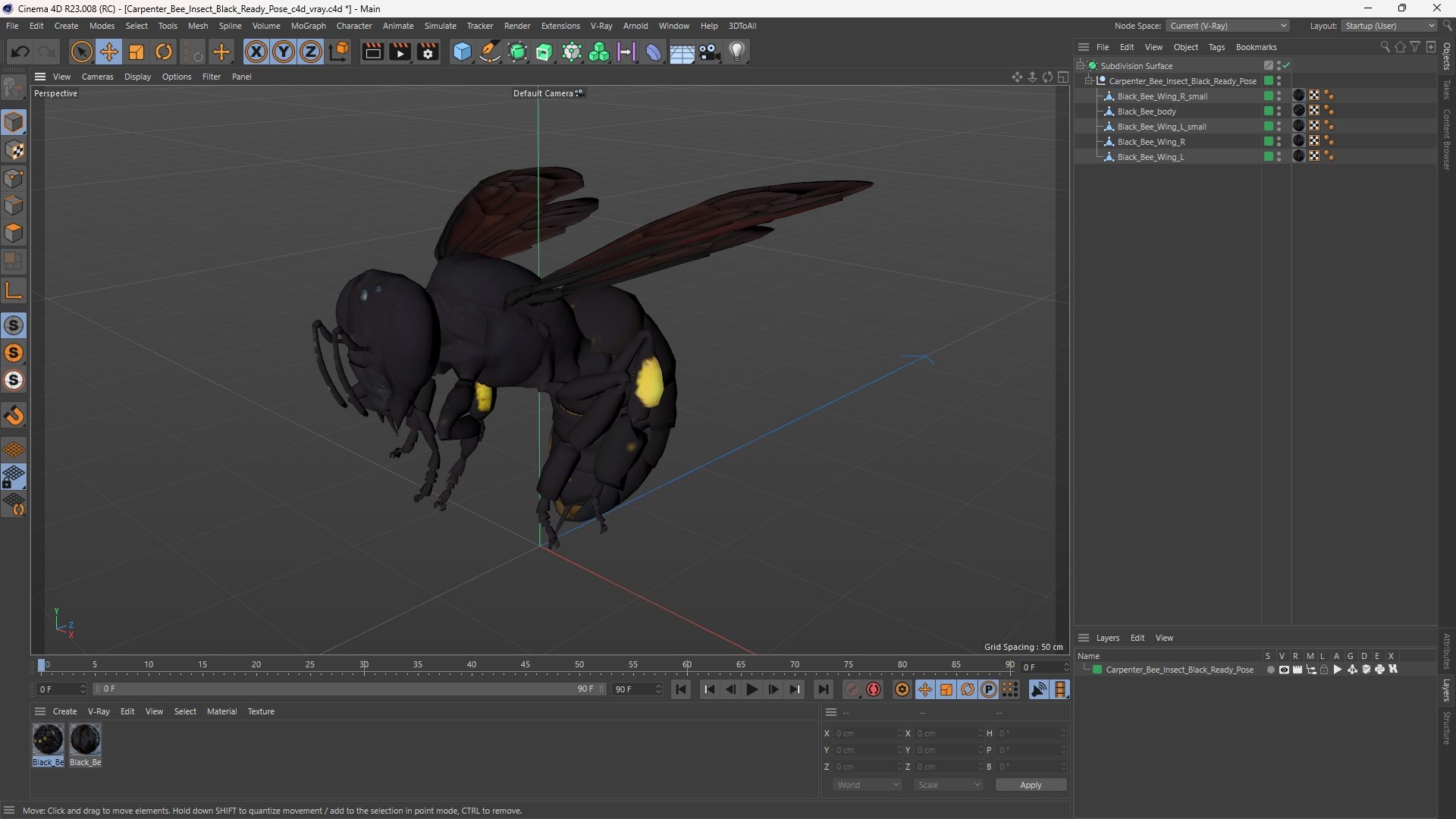1456x819 pixels.
Task: Render to Picture Viewer
Action: coord(400,52)
